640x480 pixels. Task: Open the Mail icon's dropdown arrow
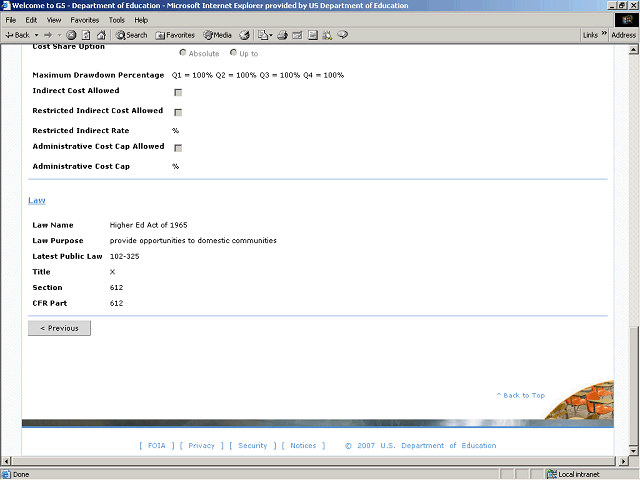271,35
